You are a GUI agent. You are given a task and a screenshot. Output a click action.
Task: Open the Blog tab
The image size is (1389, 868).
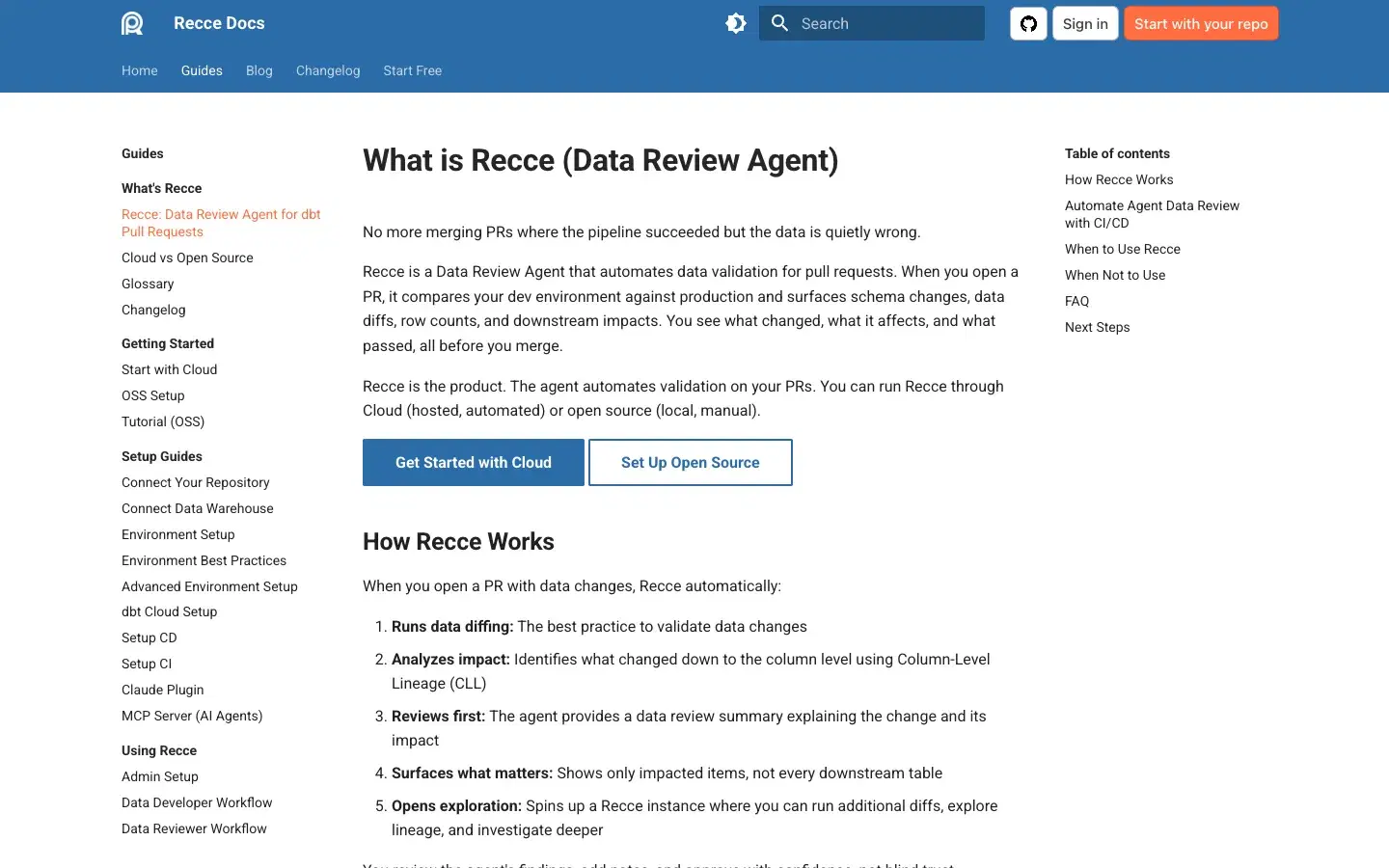(259, 70)
